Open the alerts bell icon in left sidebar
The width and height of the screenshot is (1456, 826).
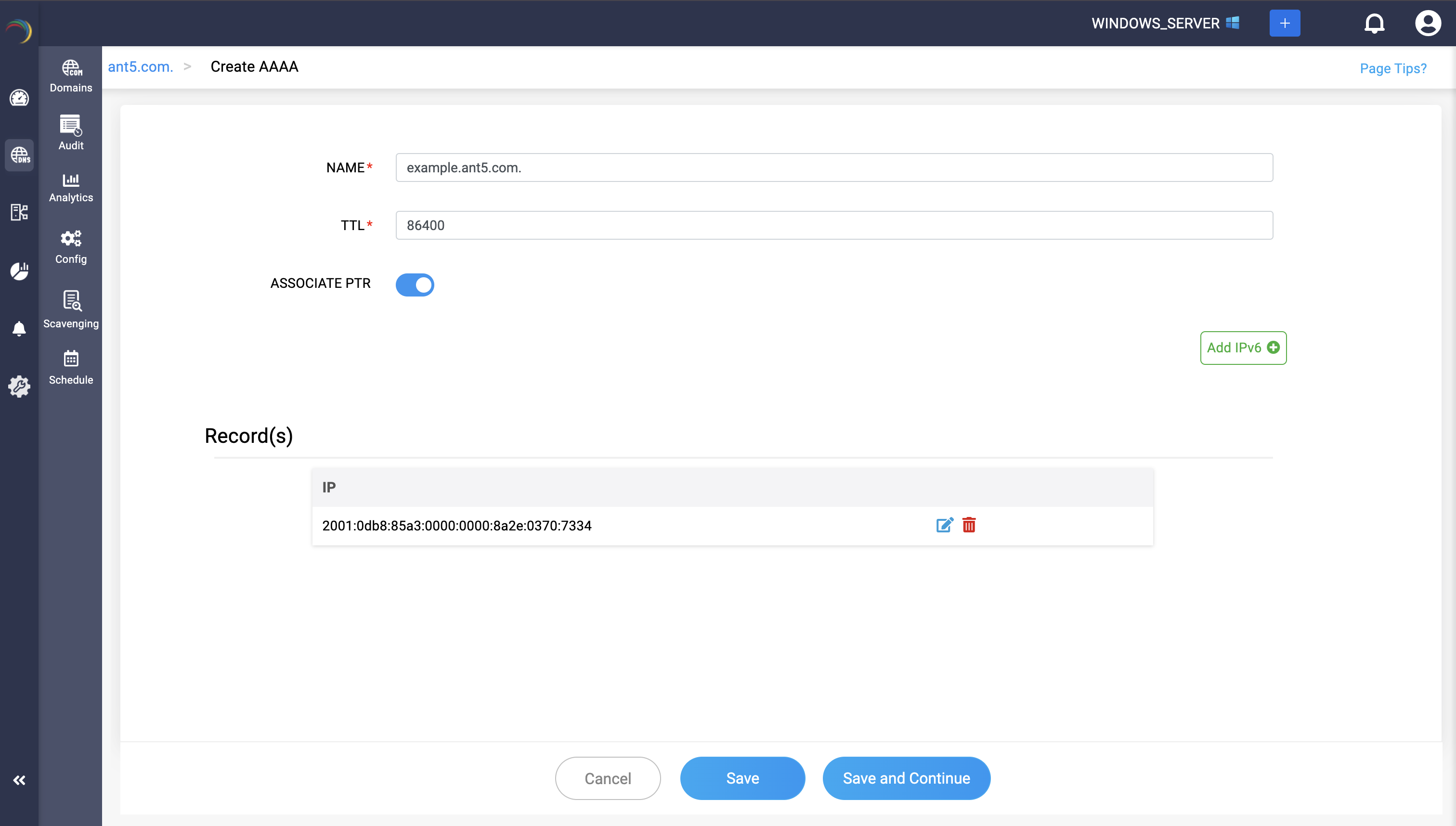pyautogui.click(x=19, y=328)
